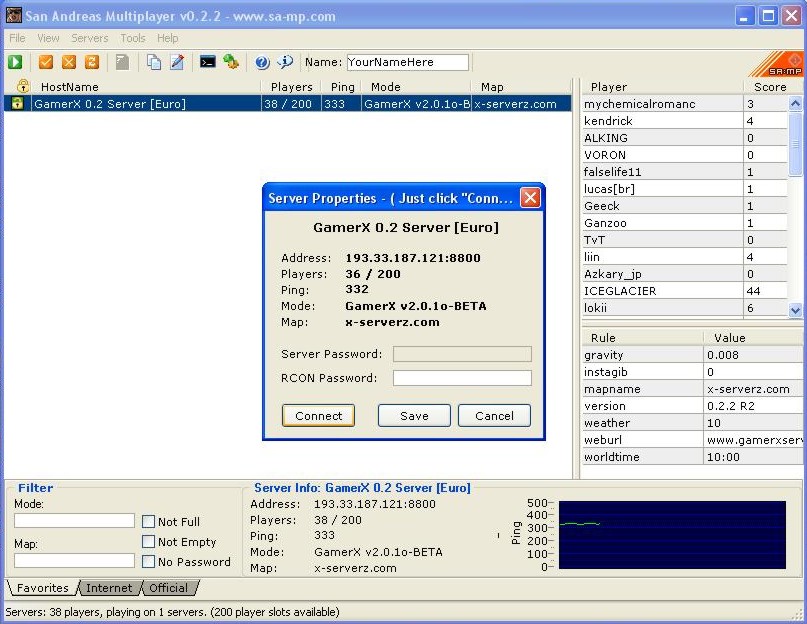This screenshot has height=624, width=807.
Task: Click the Player column header
Action: pyautogui.click(x=662, y=86)
